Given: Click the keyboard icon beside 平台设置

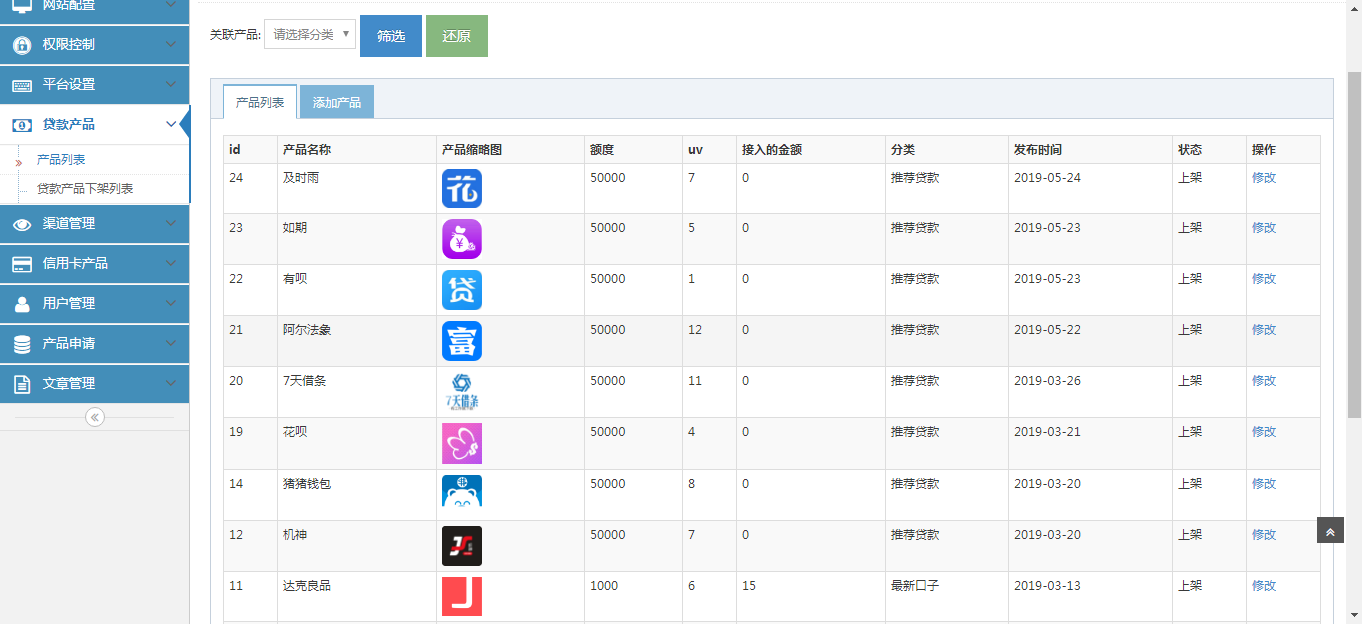Looking at the screenshot, I should [21, 85].
